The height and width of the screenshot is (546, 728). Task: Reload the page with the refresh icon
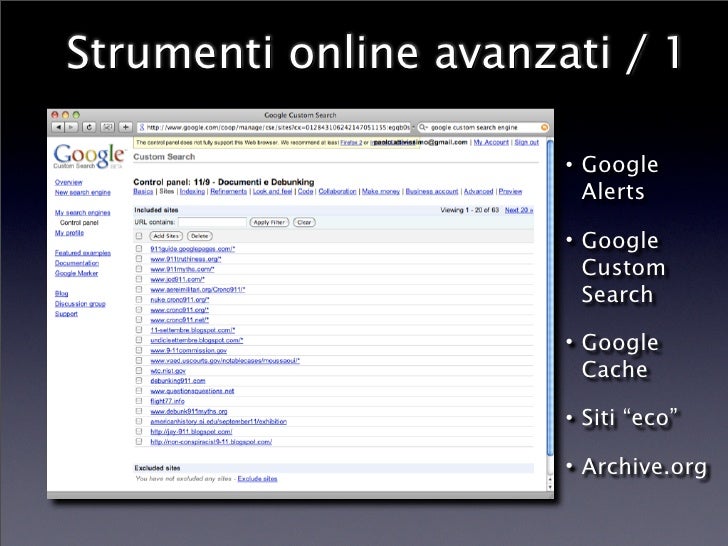coord(89,127)
